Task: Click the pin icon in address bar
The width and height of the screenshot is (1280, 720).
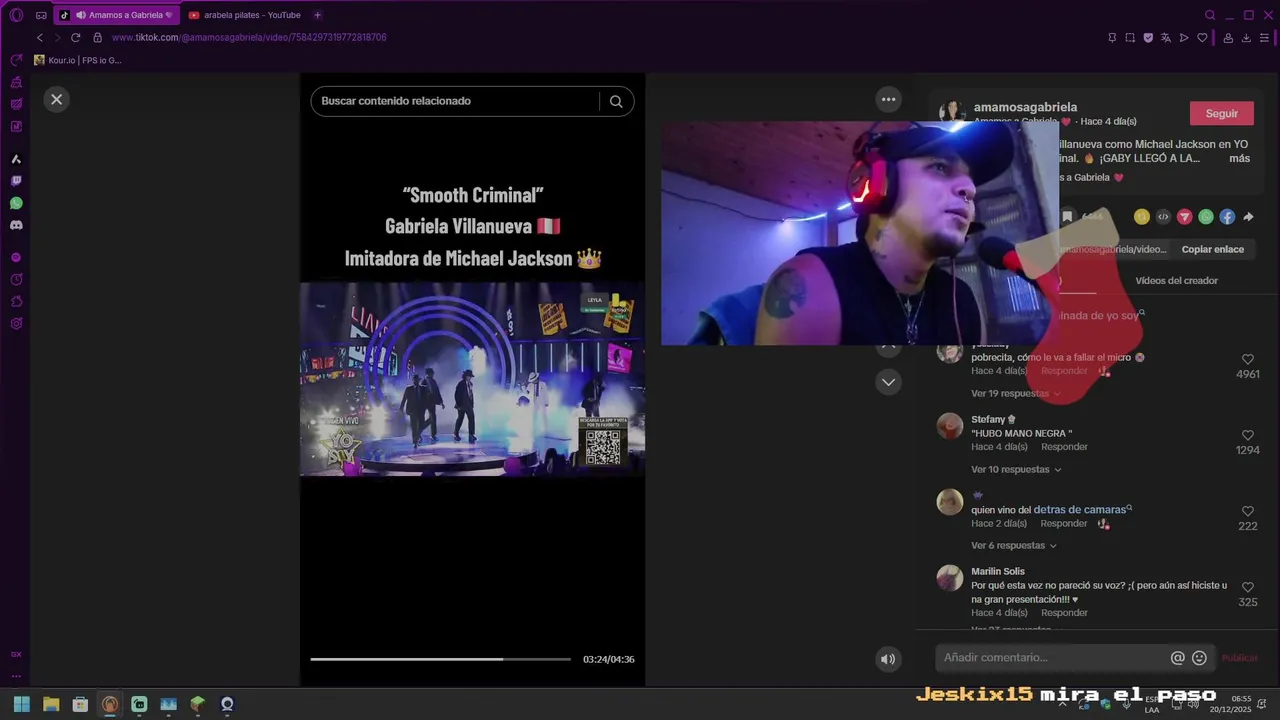Action: (1112, 38)
